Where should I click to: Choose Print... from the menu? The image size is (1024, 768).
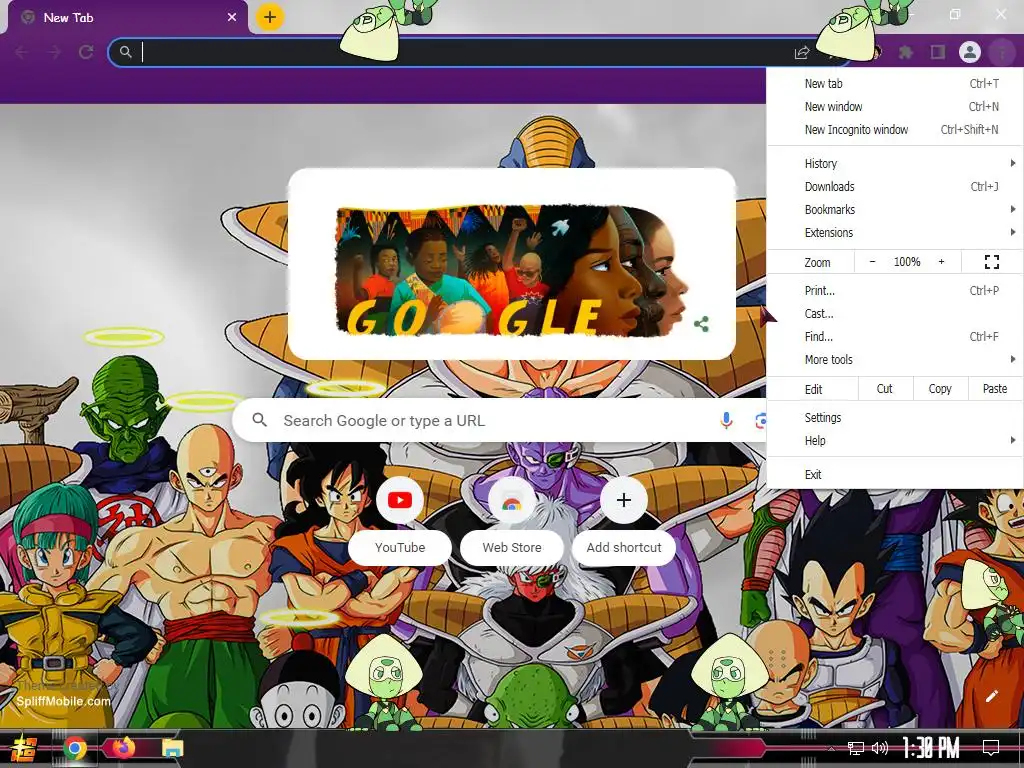tap(895, 291)
